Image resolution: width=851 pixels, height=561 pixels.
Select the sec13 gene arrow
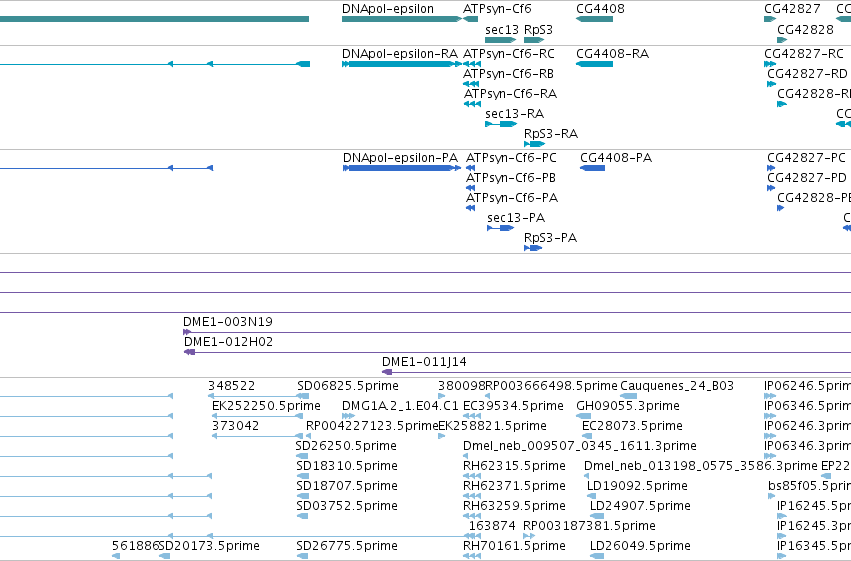[500, 40]
